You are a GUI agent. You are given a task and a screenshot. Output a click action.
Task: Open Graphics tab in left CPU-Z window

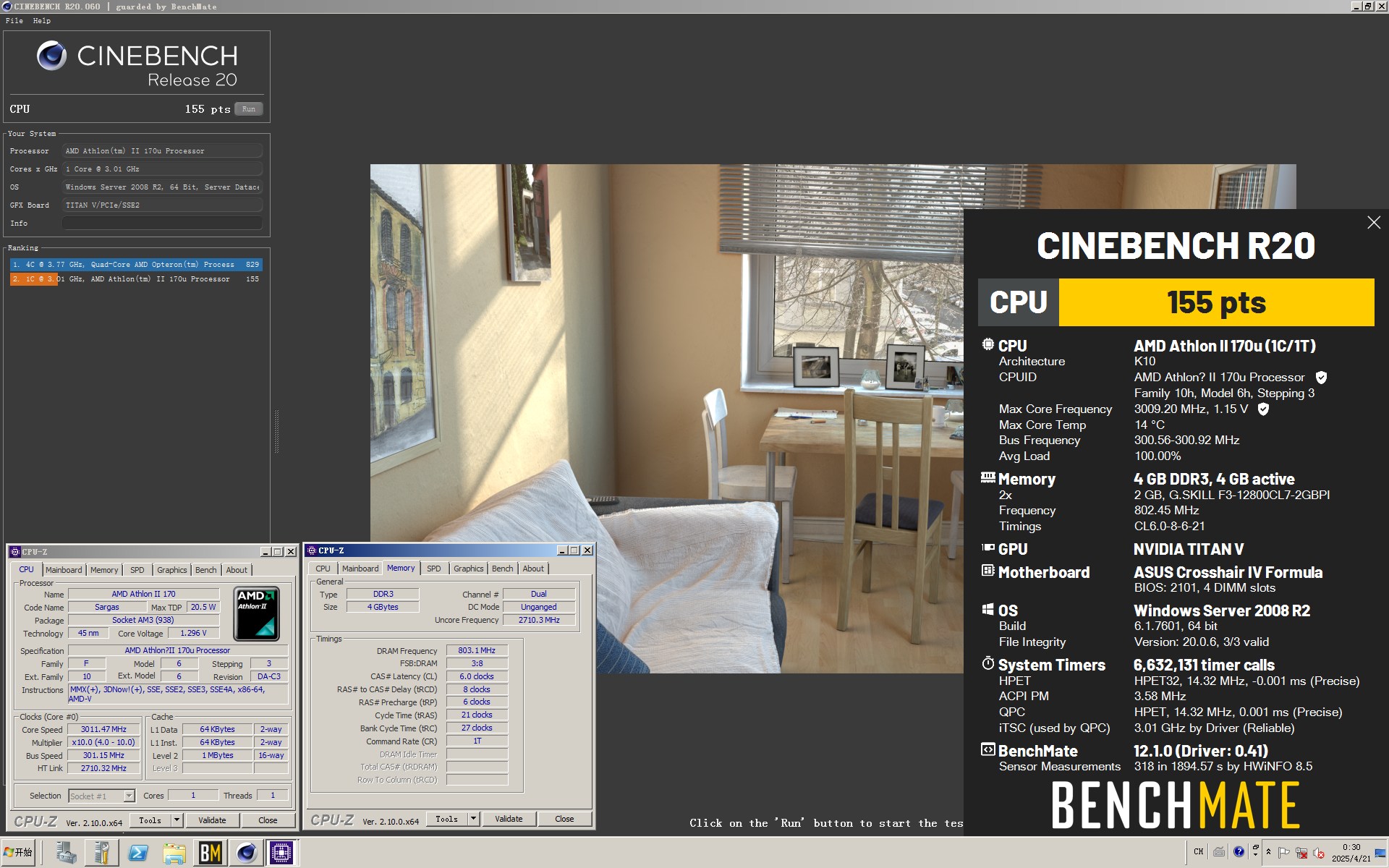tap(172, 570)
